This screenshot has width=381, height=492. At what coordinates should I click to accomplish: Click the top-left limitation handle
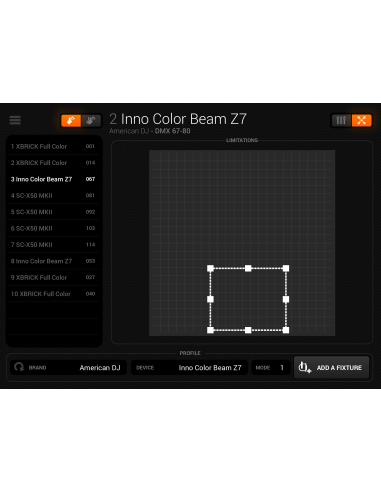tap(210, 268)
